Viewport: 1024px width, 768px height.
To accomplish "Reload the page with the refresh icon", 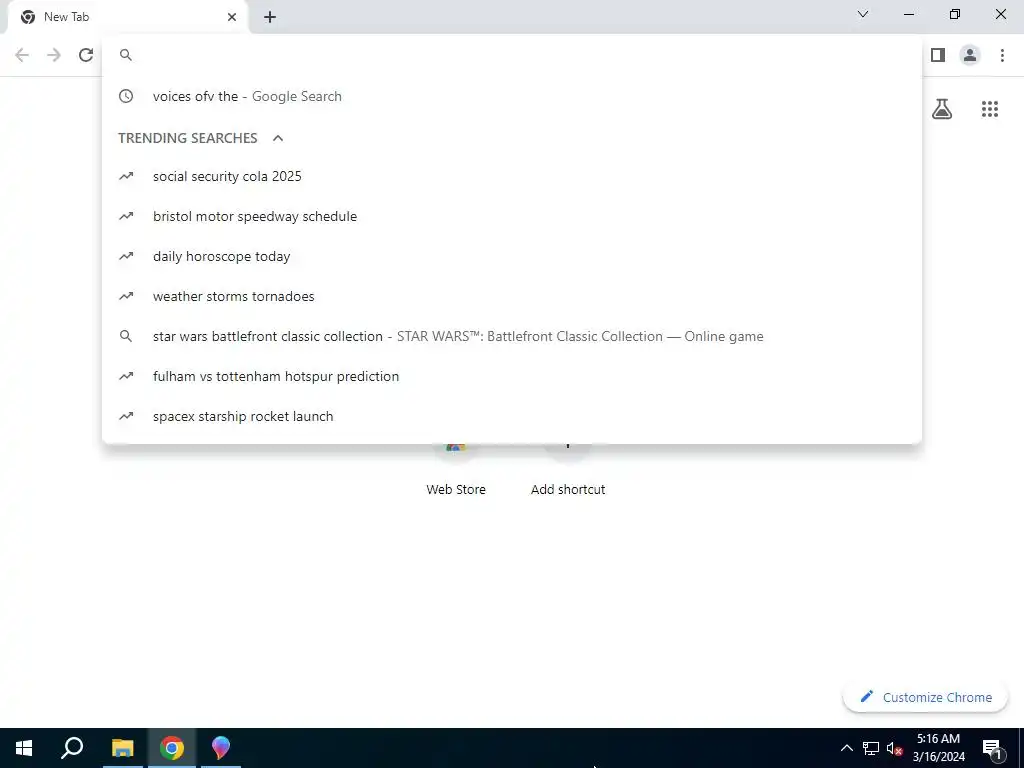I will (x=86, y=55).
